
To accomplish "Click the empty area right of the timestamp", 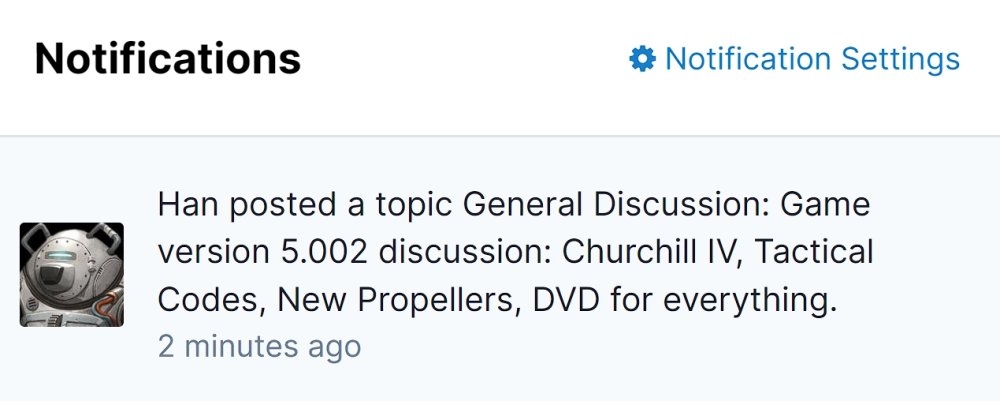I will click(650, 346).
